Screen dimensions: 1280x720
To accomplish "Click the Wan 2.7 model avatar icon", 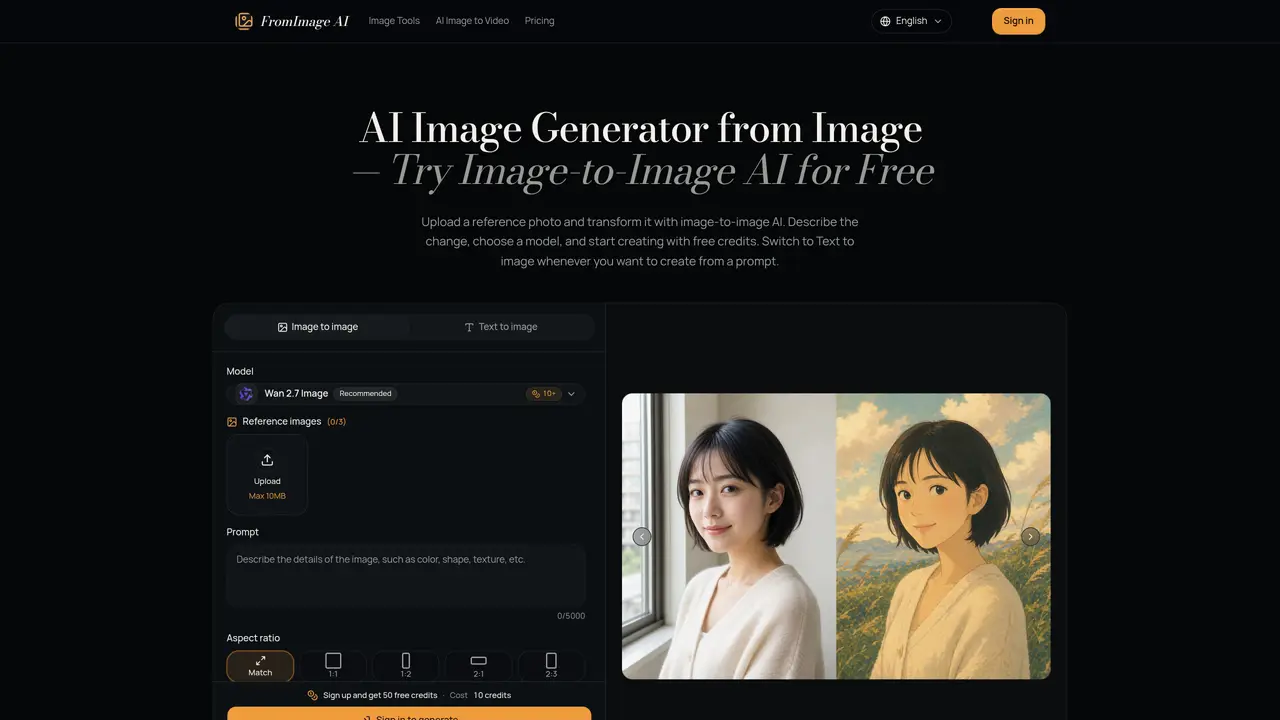I will pyautogui.click(x=246, y=394).
